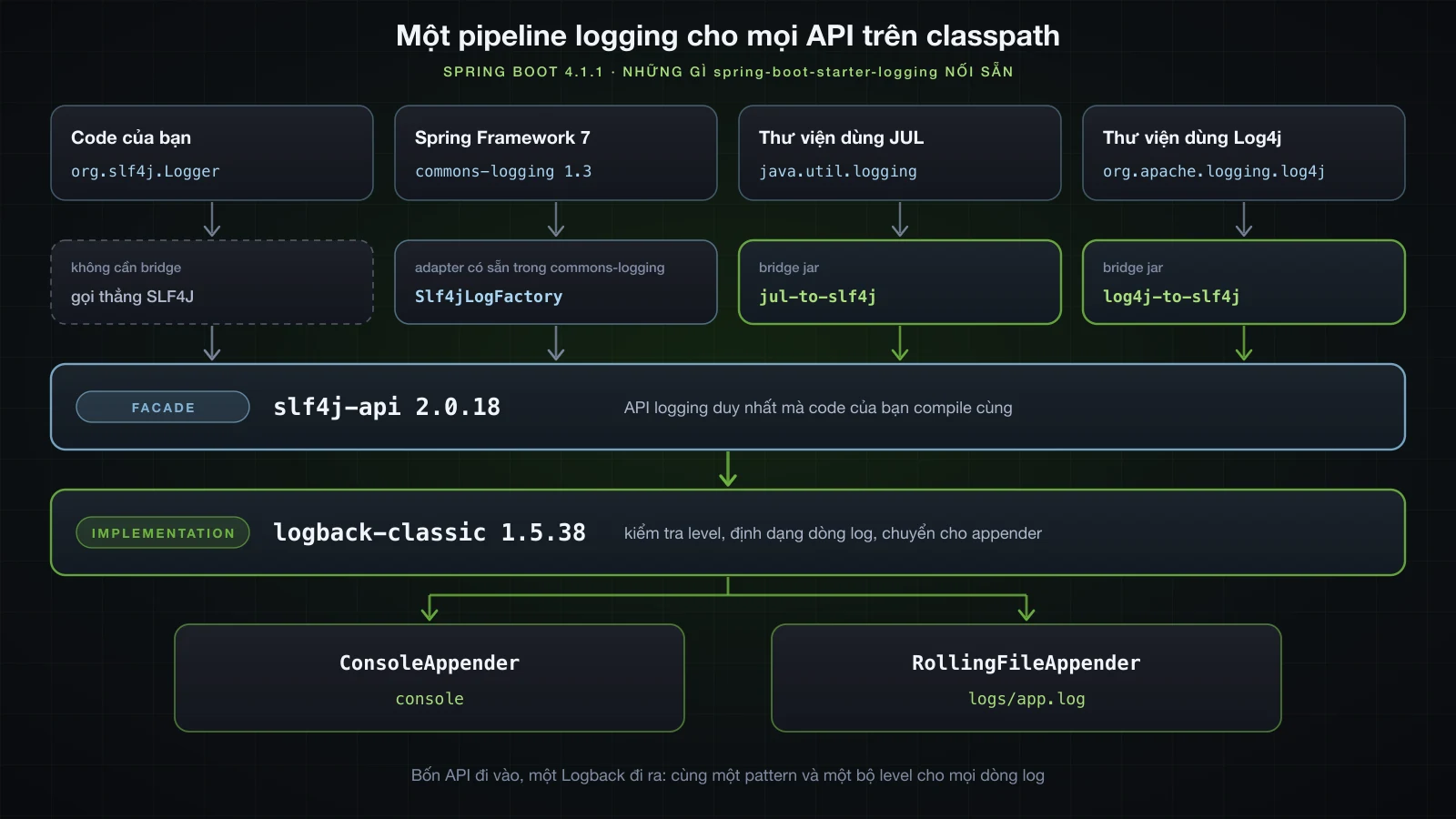
Task: Click the 'log4j-to-slf4j' bridge jar name
Action: (x=1171, y=297)
